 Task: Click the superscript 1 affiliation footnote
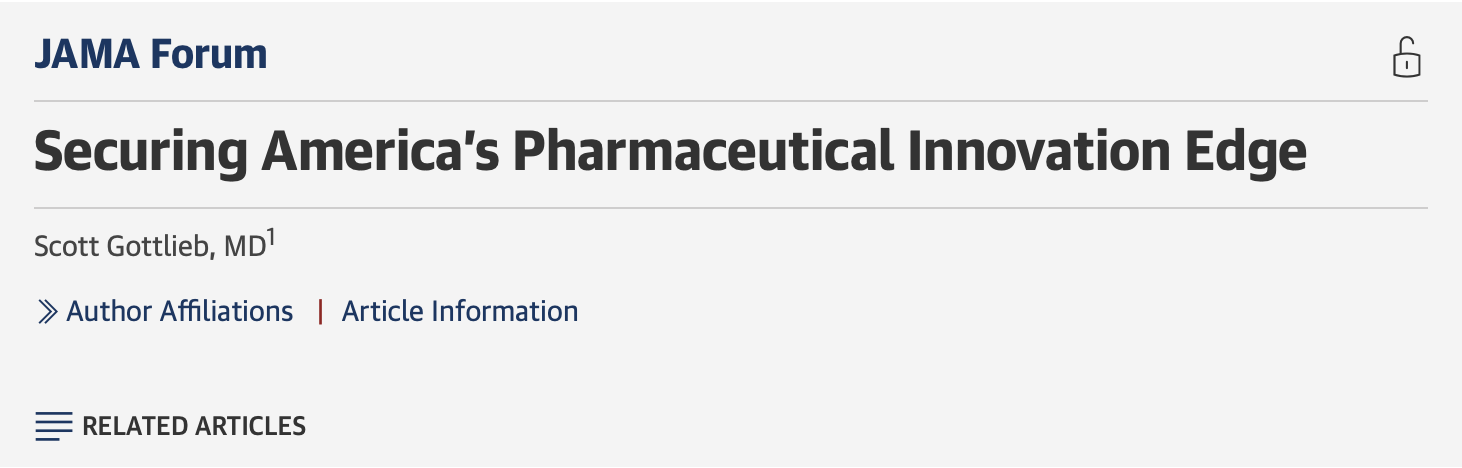point(271,238)
